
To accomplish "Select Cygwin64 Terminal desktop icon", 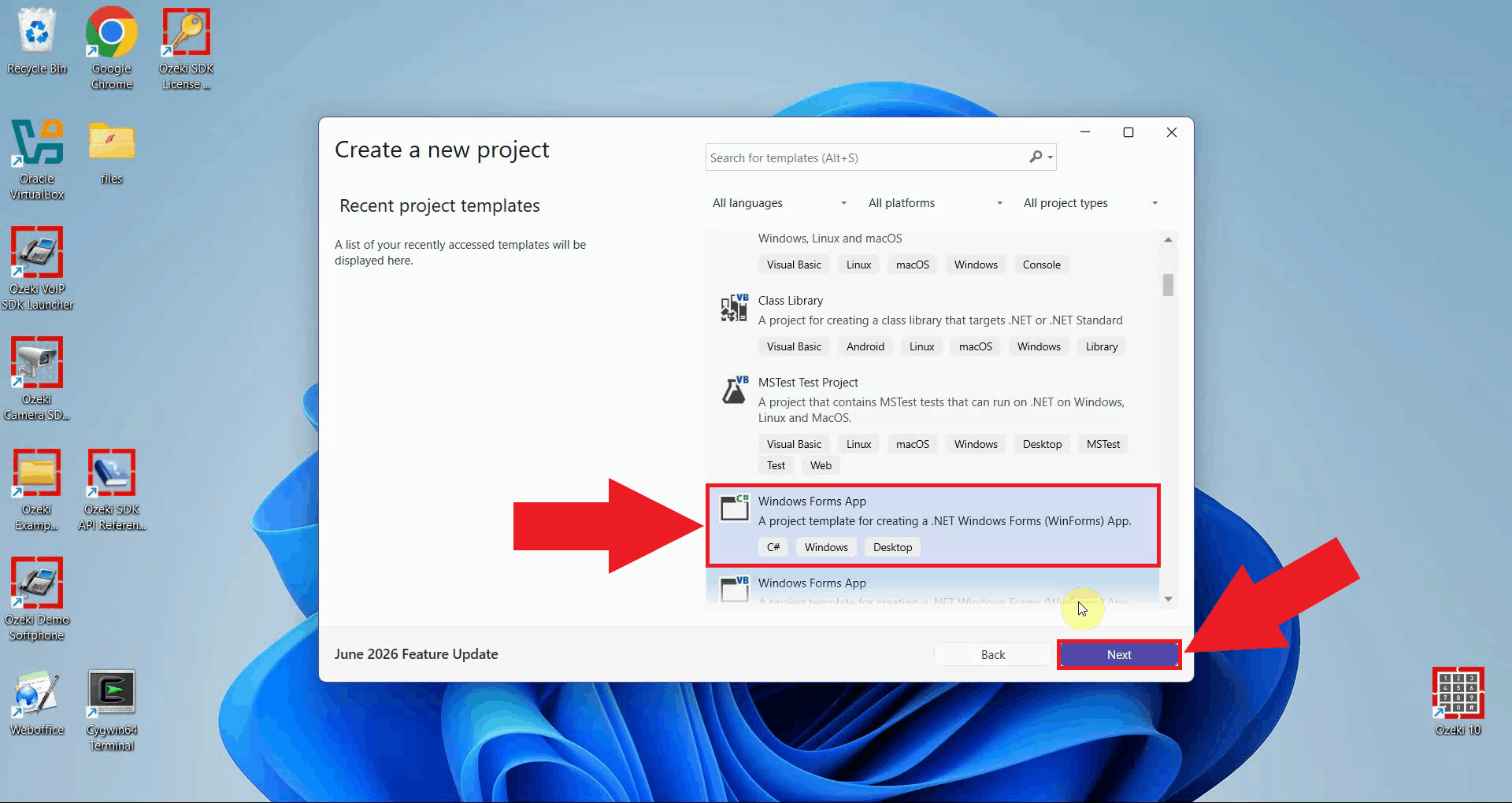I will point(112,710).
